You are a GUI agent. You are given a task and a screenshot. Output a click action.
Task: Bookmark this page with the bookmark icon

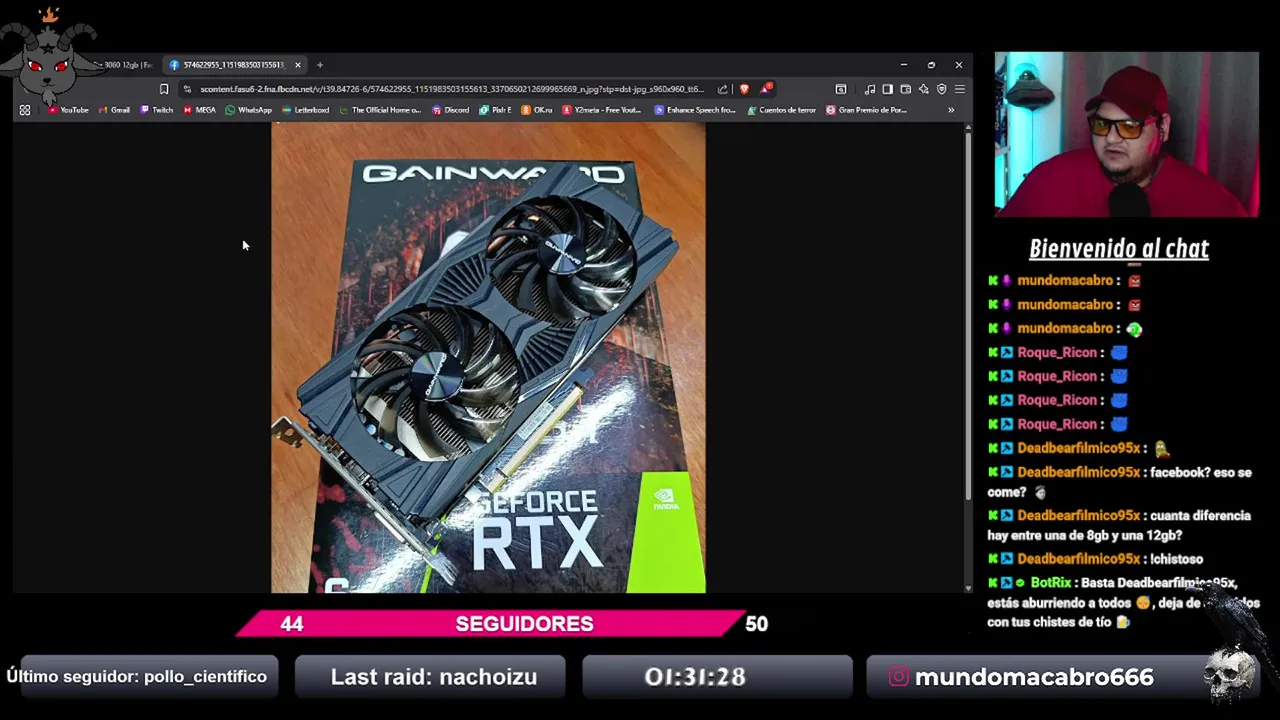click(x=164, y=89)
